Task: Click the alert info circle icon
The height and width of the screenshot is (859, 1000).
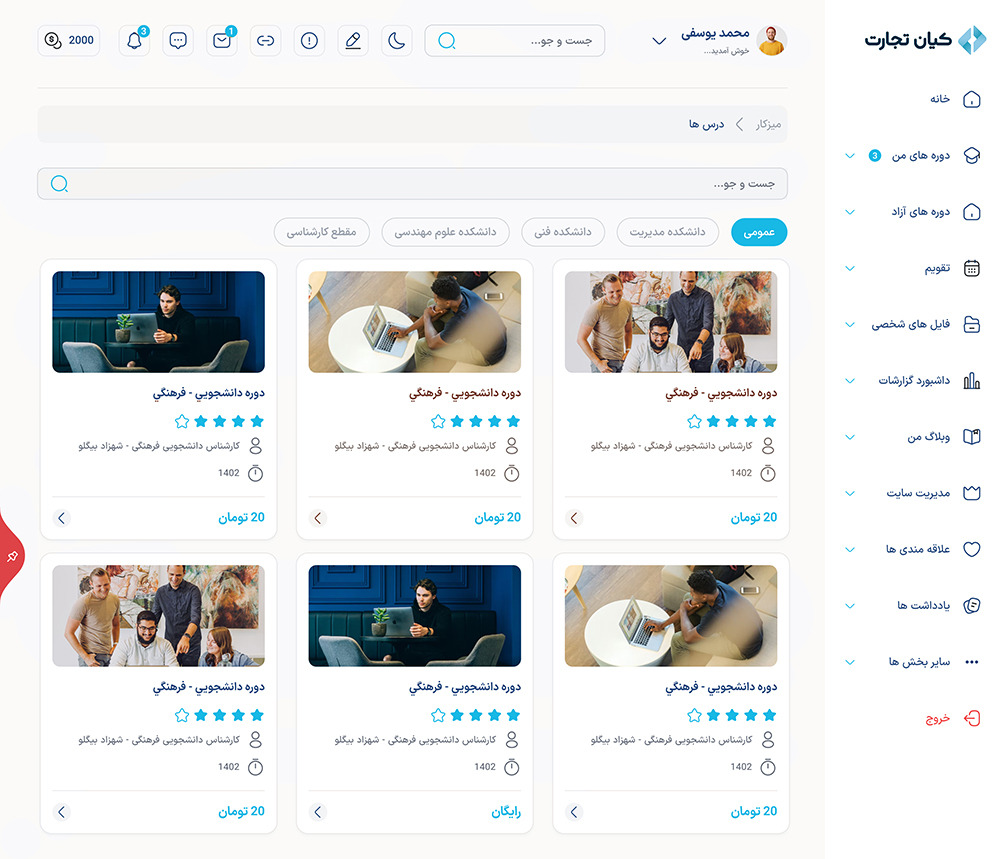Action: [309, 41]
